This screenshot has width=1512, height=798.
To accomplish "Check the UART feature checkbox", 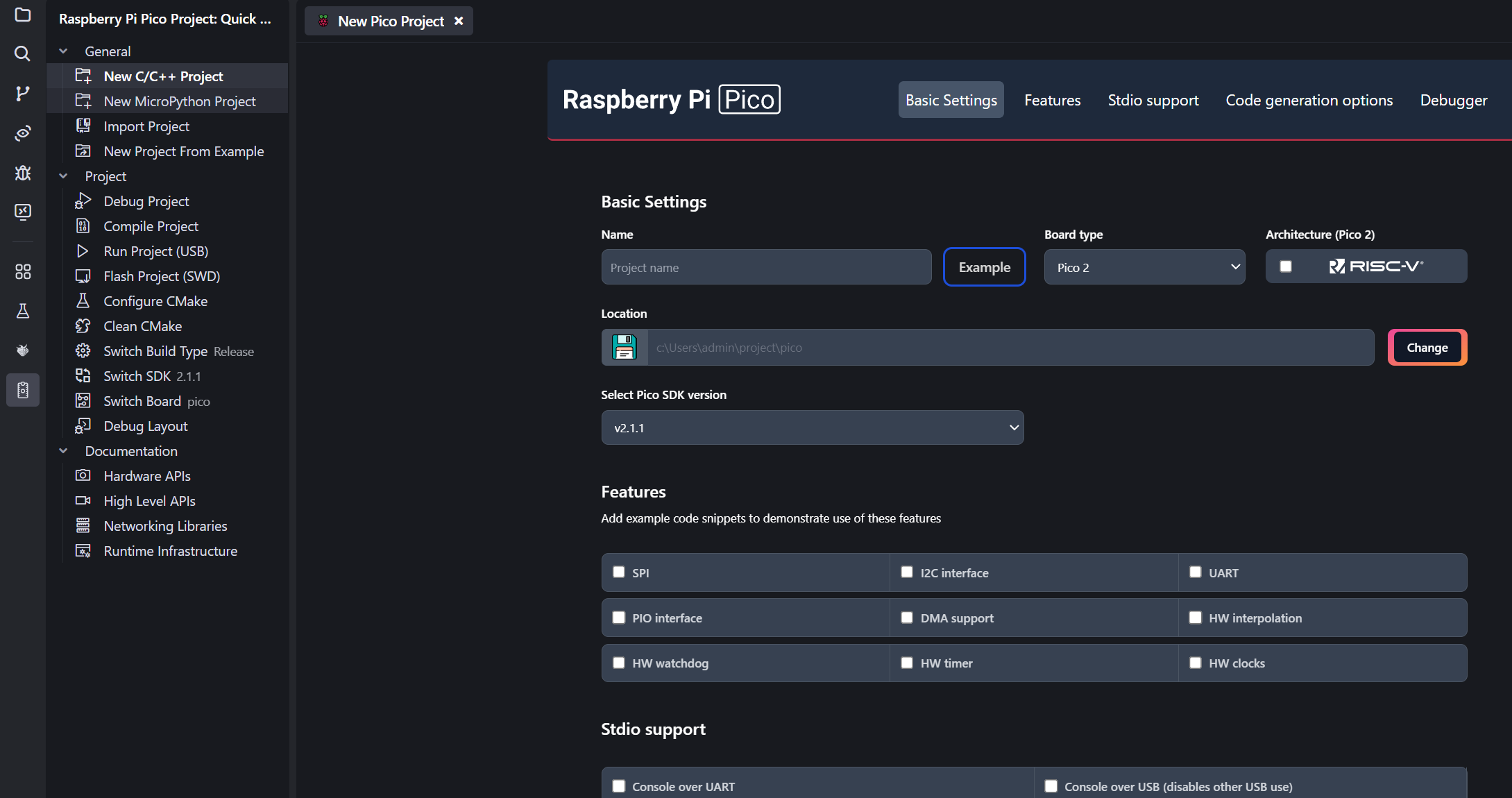I will tap(1196, 572).
